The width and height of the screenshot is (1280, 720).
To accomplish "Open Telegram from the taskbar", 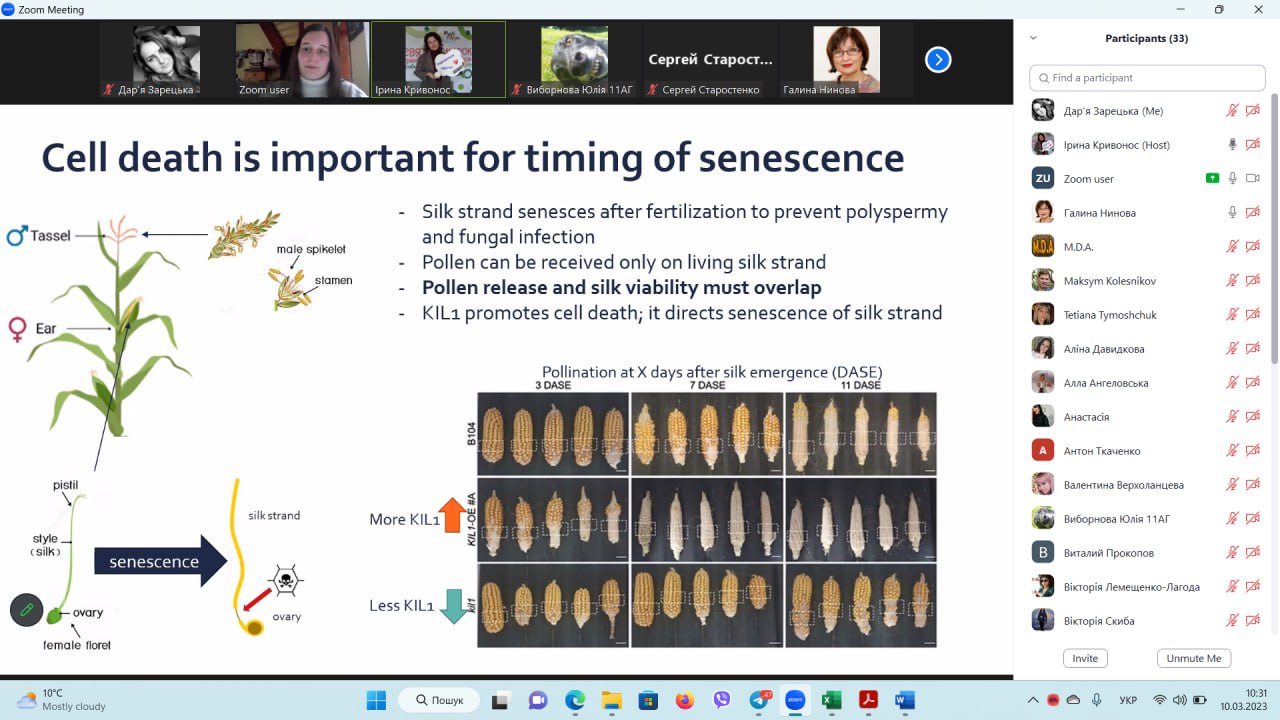I will [x=759, y=700].
